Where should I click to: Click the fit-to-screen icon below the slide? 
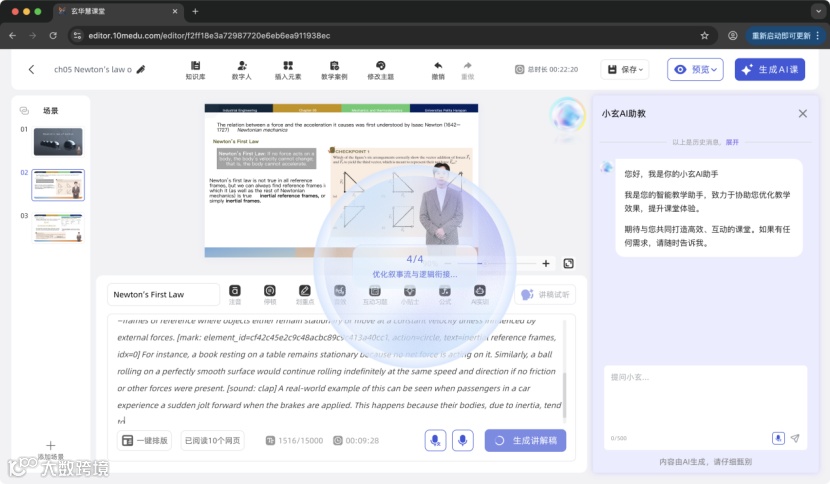(x=569, y=263)
